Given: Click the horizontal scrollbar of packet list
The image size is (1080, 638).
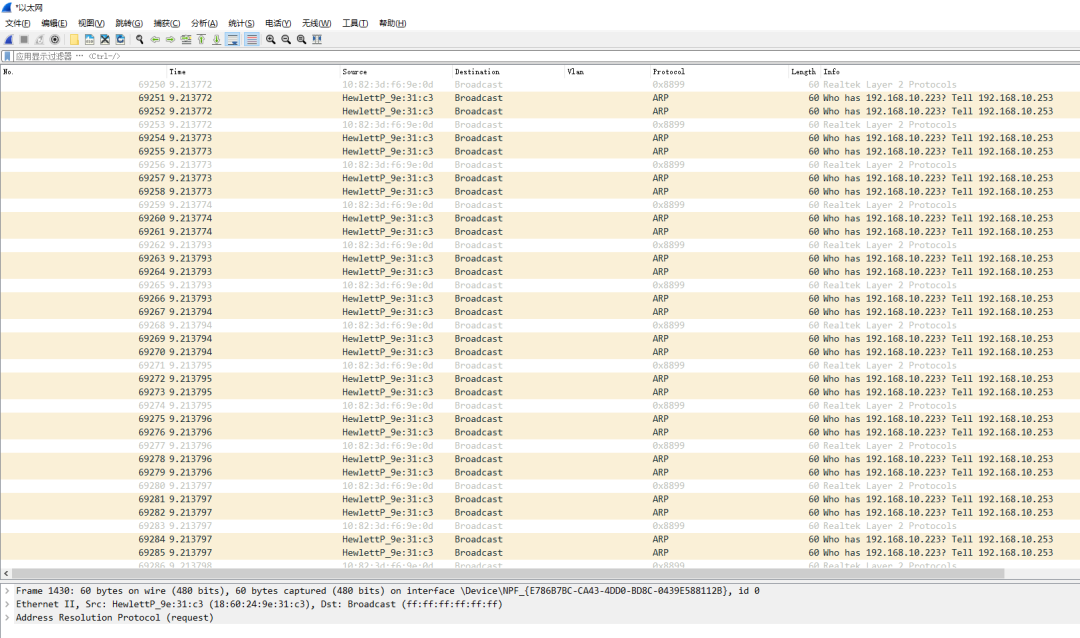Looking at the screenshot, I should point(508,573).
